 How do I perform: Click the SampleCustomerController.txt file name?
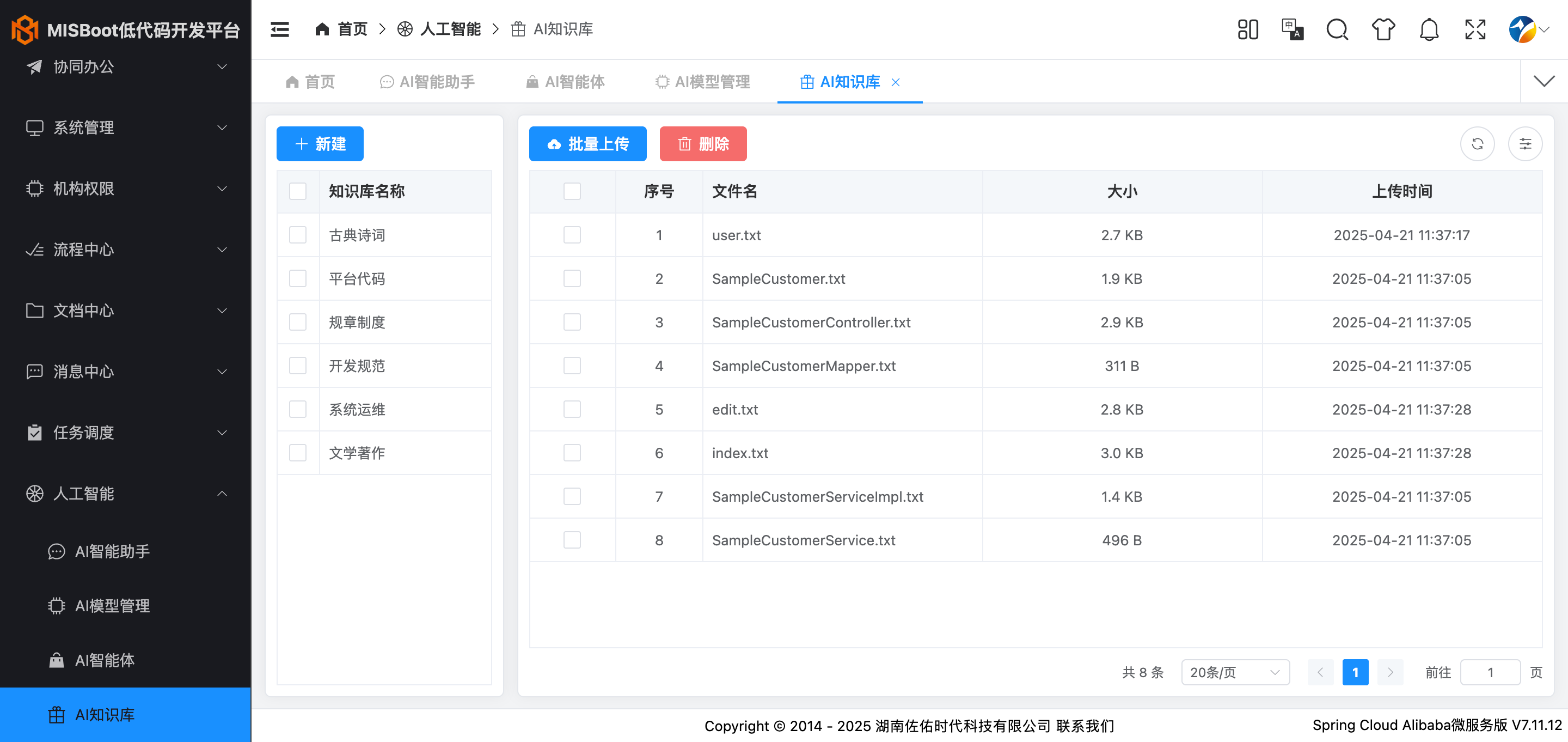coord(811,323)
